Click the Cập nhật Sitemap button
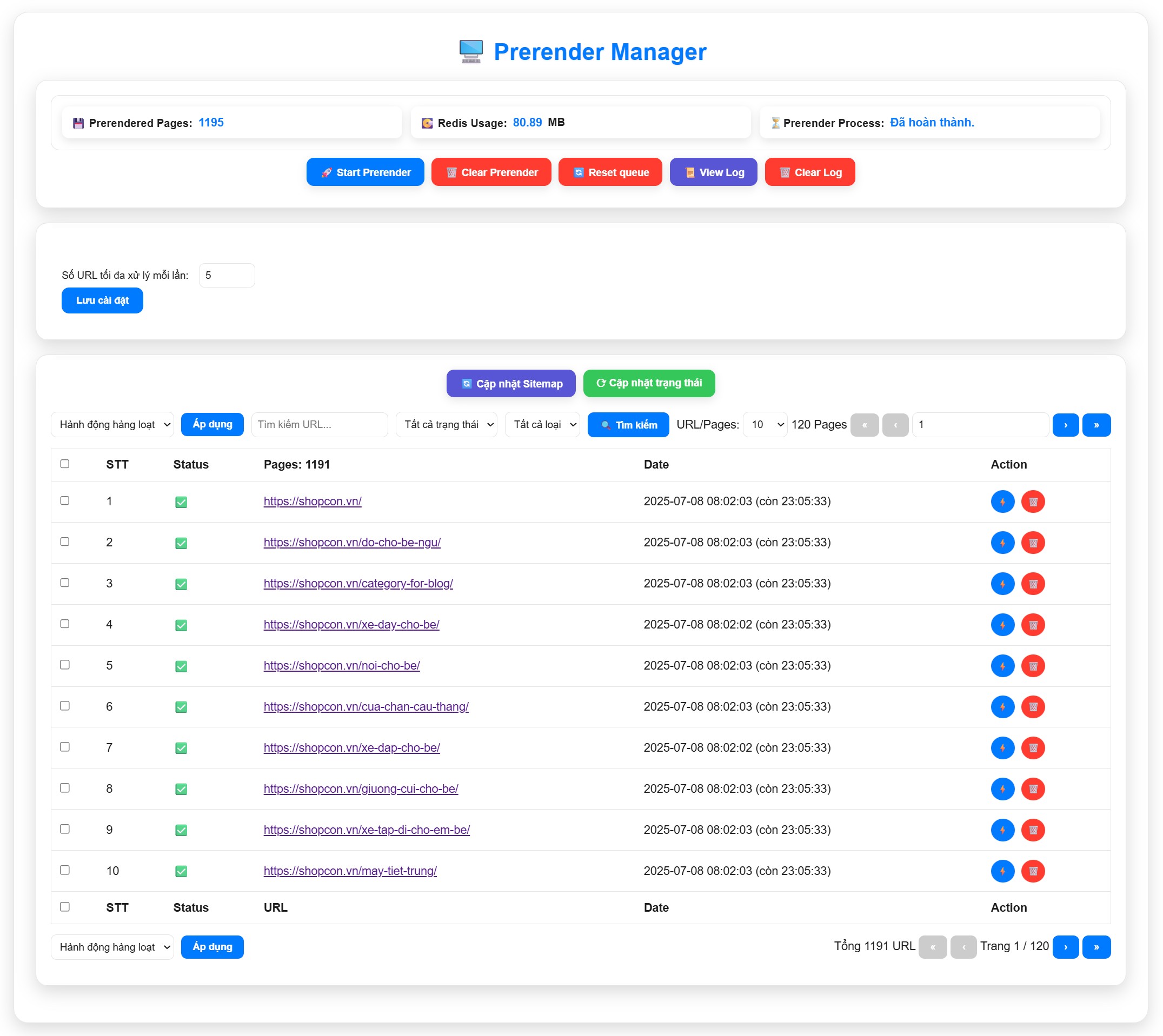Image resolution: width=1163 pixels, height=1036 pixels. 510,383
